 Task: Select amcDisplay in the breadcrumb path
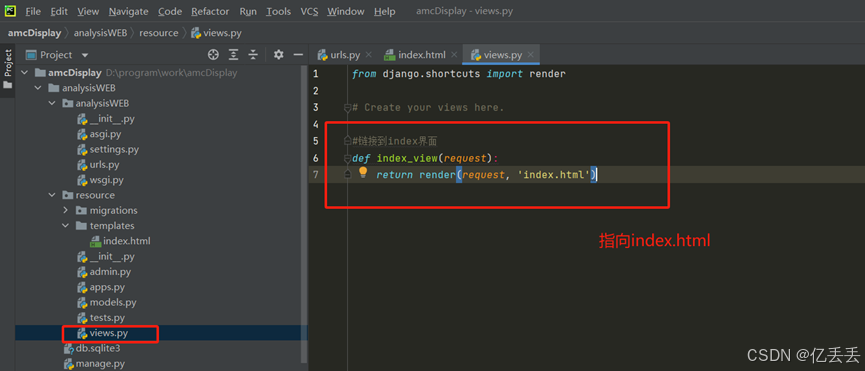[34, 33]
